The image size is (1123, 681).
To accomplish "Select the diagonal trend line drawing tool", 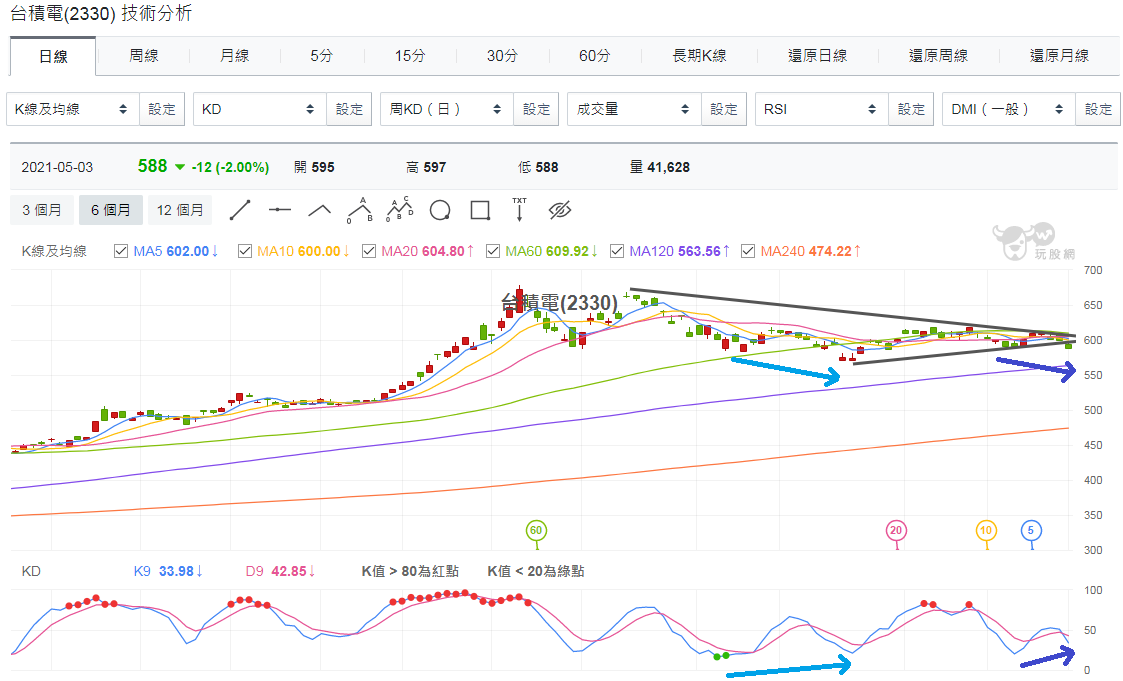I will (240, 211).
